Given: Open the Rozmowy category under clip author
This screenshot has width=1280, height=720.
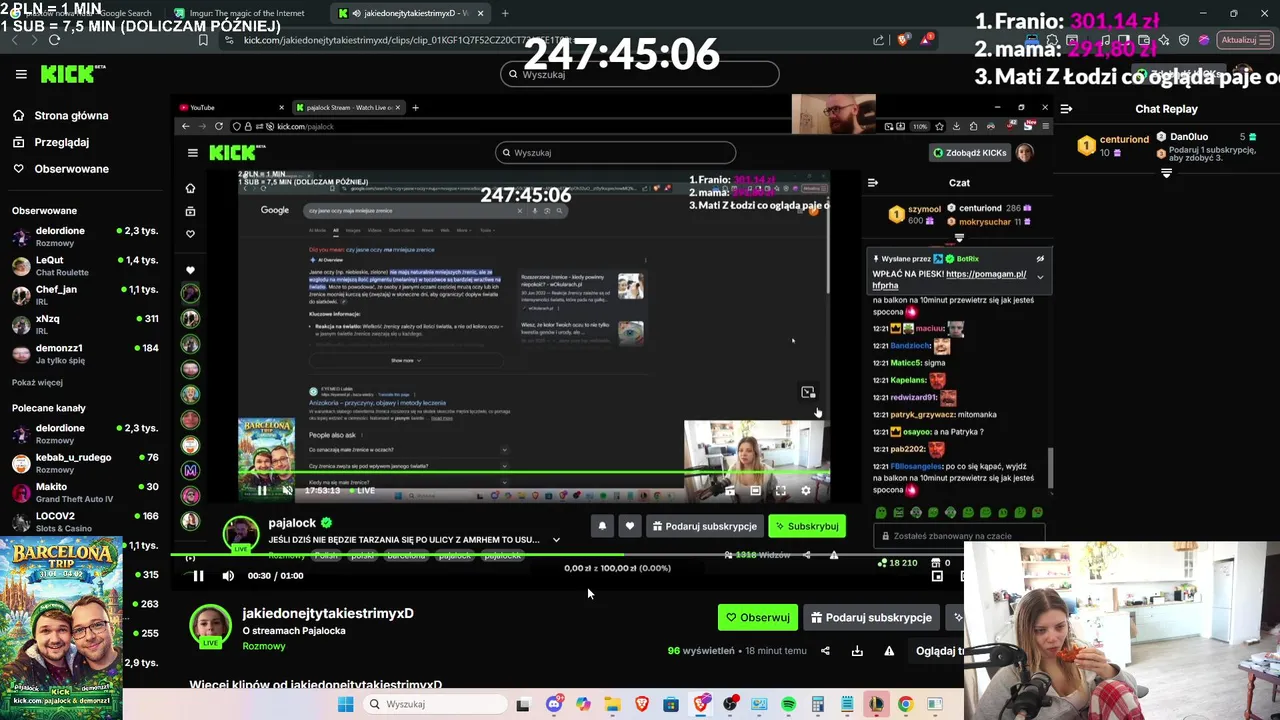Looking at the screenshot, I should pos(264,646).
